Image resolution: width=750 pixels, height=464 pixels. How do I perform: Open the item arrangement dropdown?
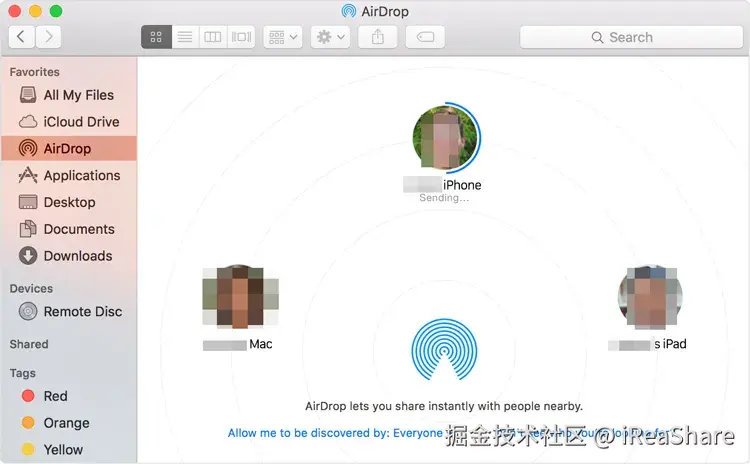coord(283,37)
